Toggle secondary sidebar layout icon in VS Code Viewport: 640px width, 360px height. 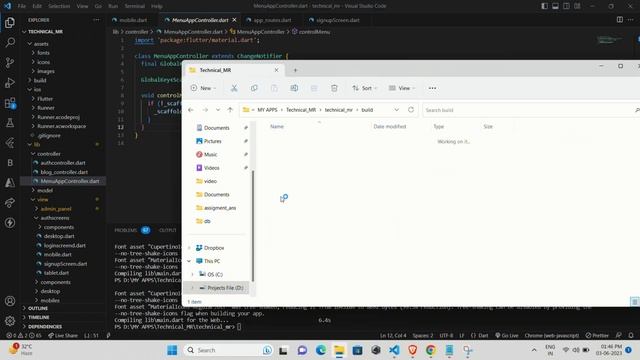pos(567,6)
